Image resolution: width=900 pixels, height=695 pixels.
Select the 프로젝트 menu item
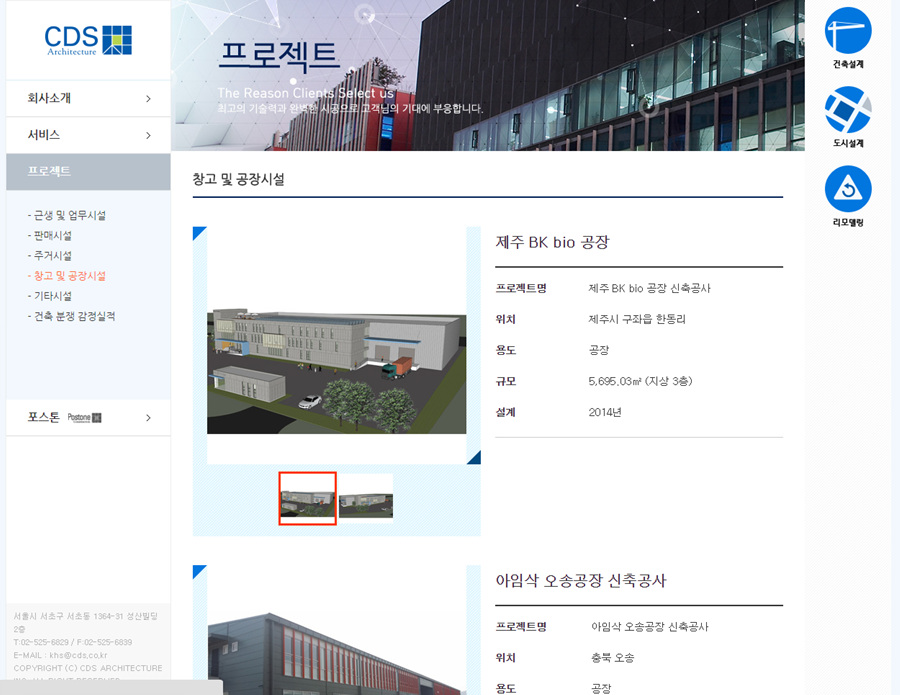pos(50,171)
